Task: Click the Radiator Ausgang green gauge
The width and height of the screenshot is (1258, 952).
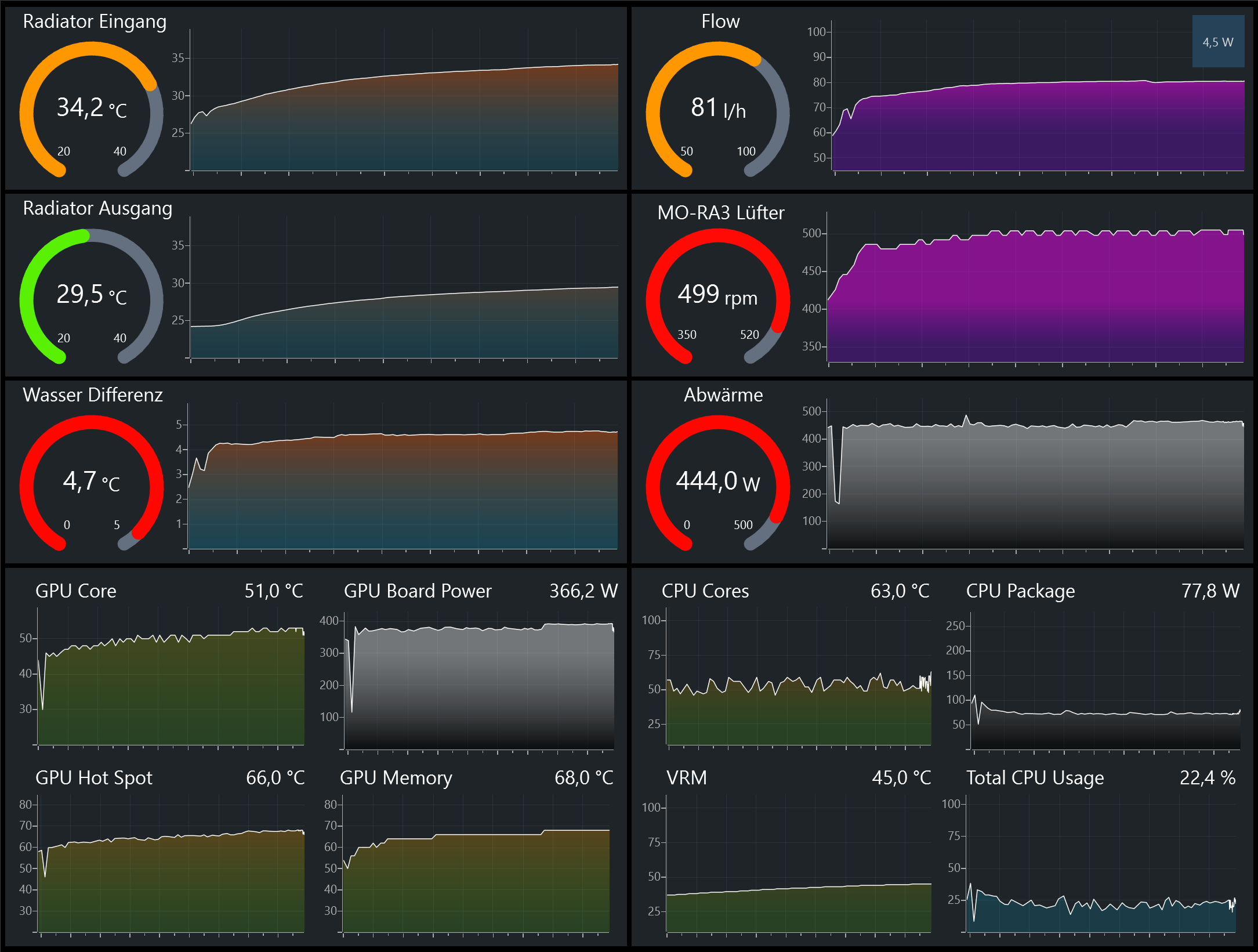Action: 92,296
